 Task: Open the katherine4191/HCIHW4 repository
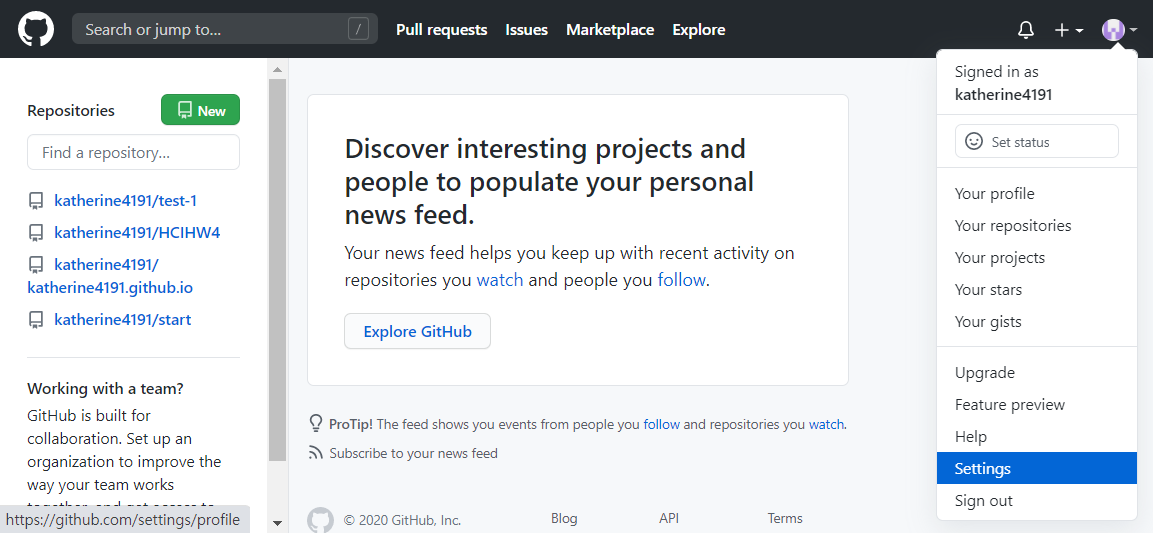[138, 232]
